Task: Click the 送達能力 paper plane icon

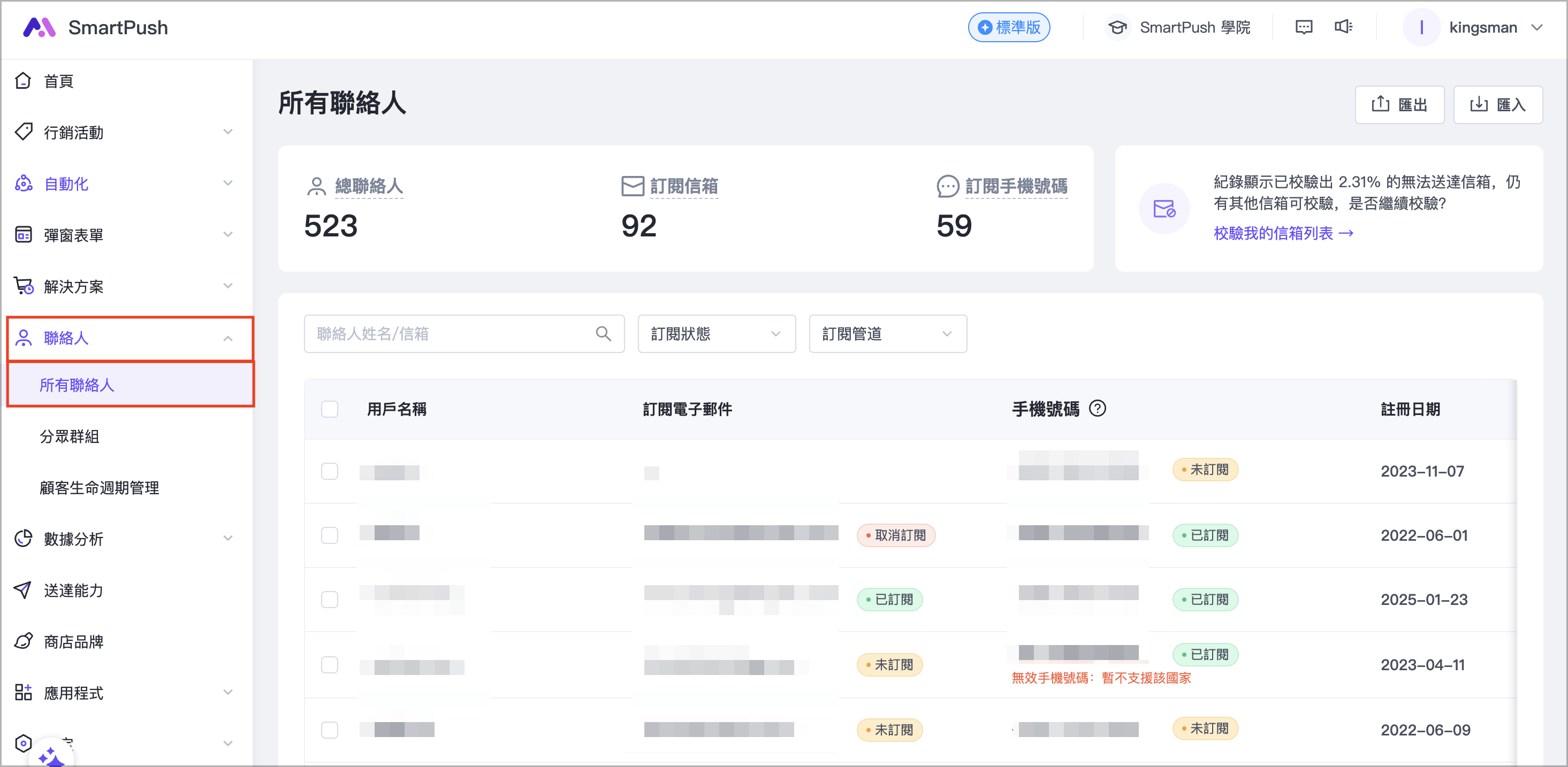Action: [23, 589]
